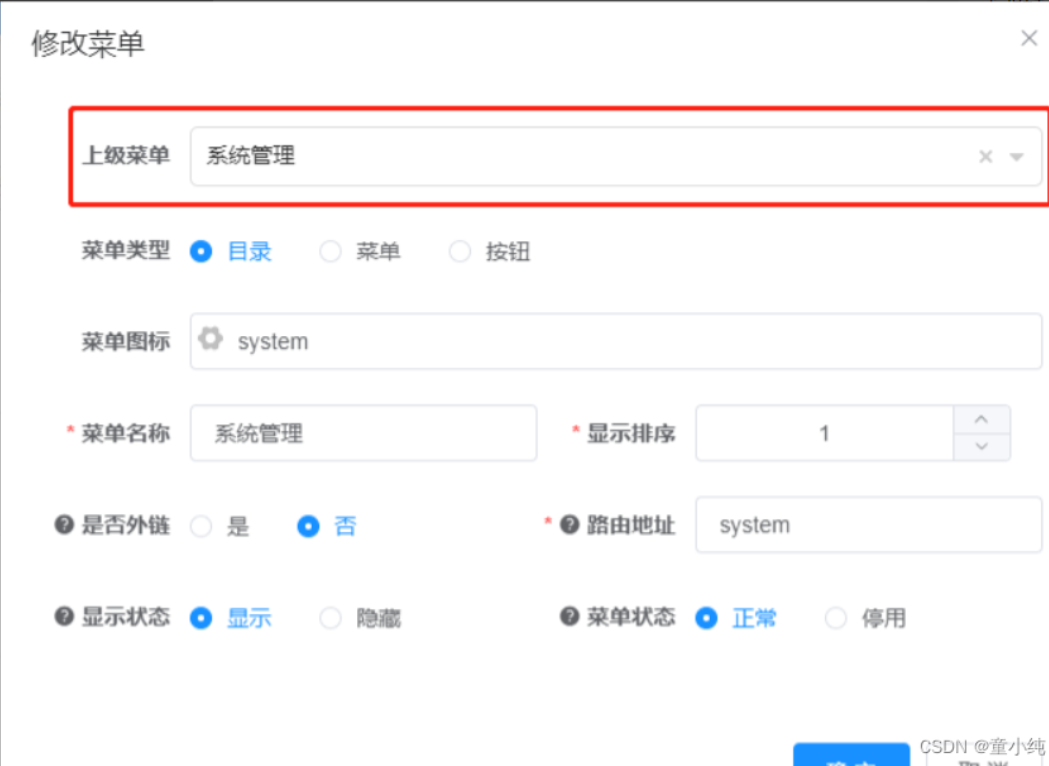Select the 菜单 menu type radio
Screen dimensions: 1049x766
(330, 252)
